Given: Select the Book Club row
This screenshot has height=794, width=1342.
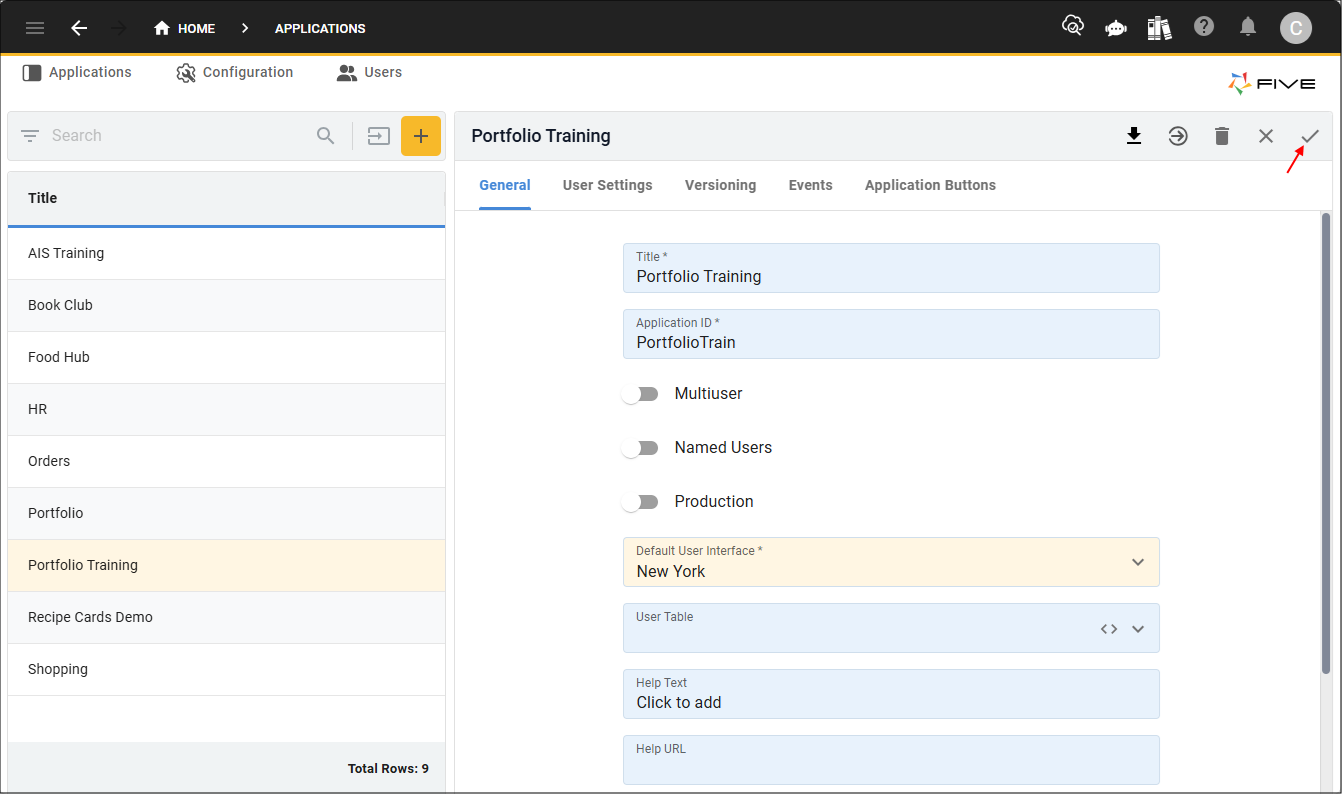Looking at the screenshot, I should click(x=226, y=305).
